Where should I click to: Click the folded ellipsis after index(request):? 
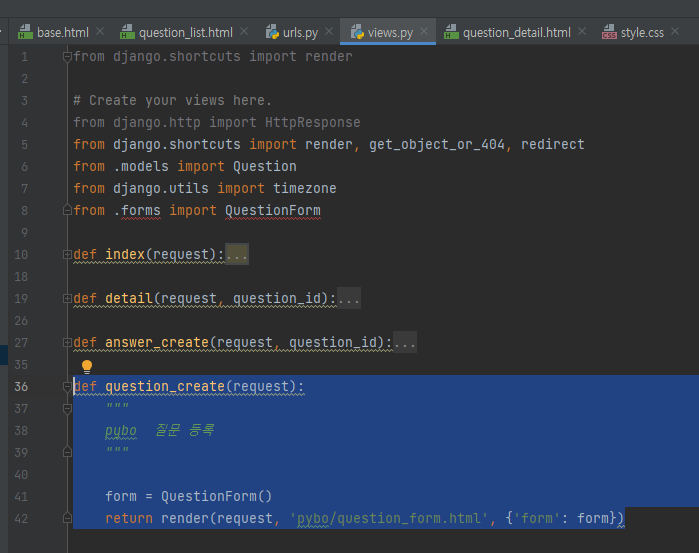pyautogui.click(x=237, y=255)
